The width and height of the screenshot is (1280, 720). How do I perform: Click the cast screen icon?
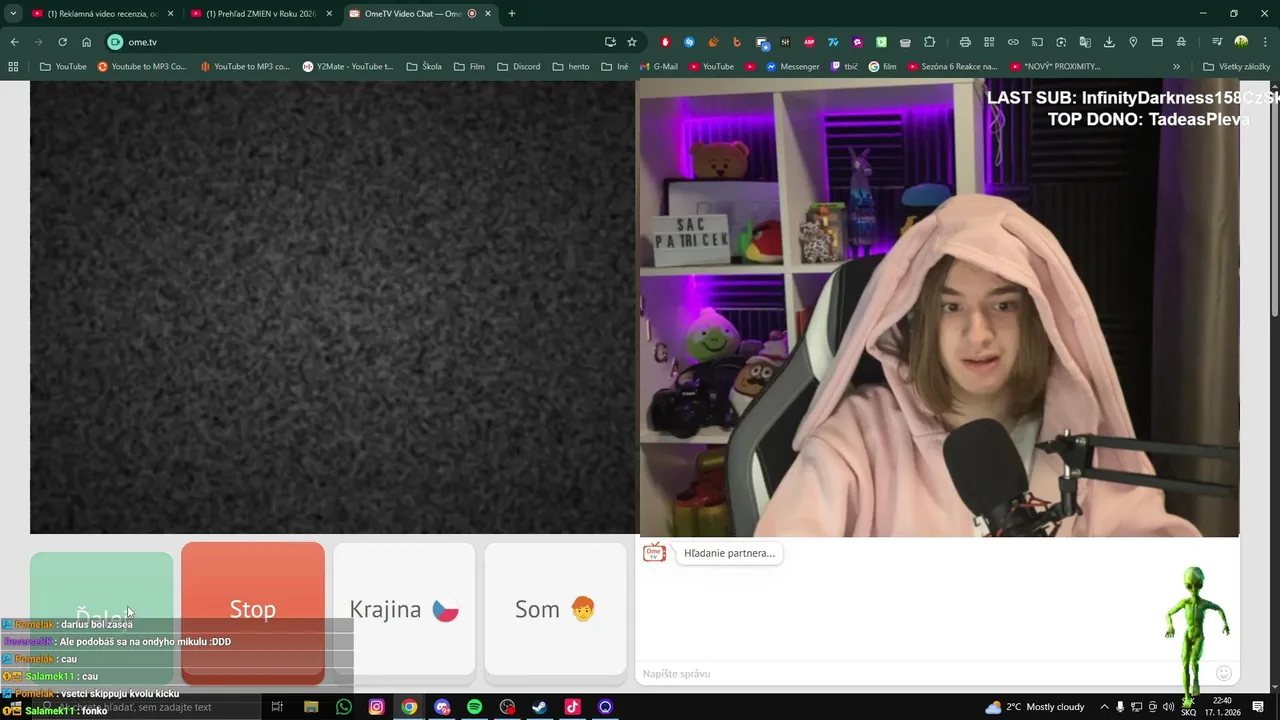1037,42
